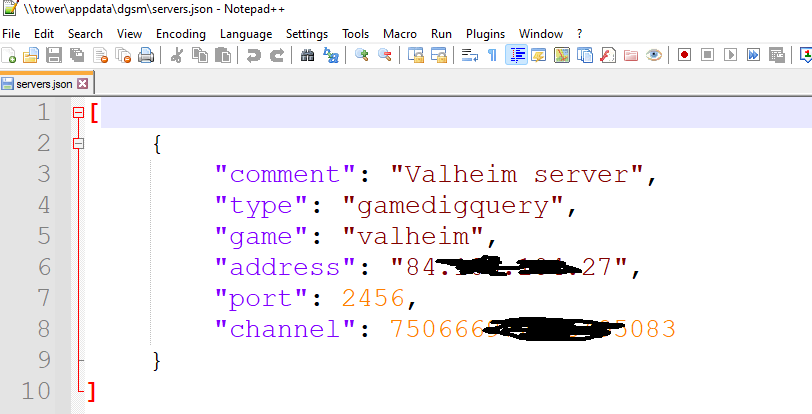Viewport: 812px width, 414px height.
Task: Click the Stop recording macro button
Action: (707, 54)
